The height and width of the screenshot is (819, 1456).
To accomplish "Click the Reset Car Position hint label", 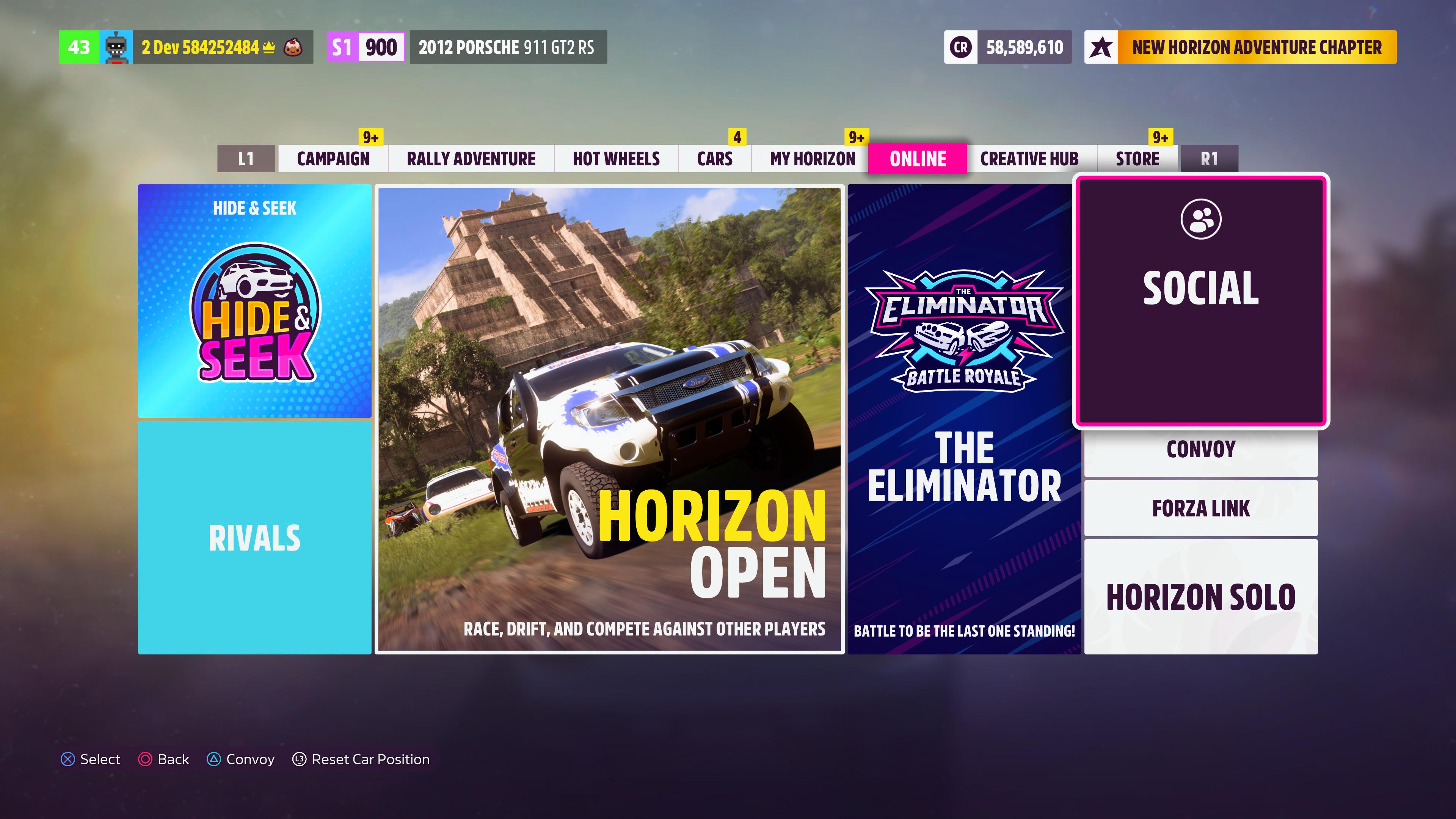I will coord(371,759).
